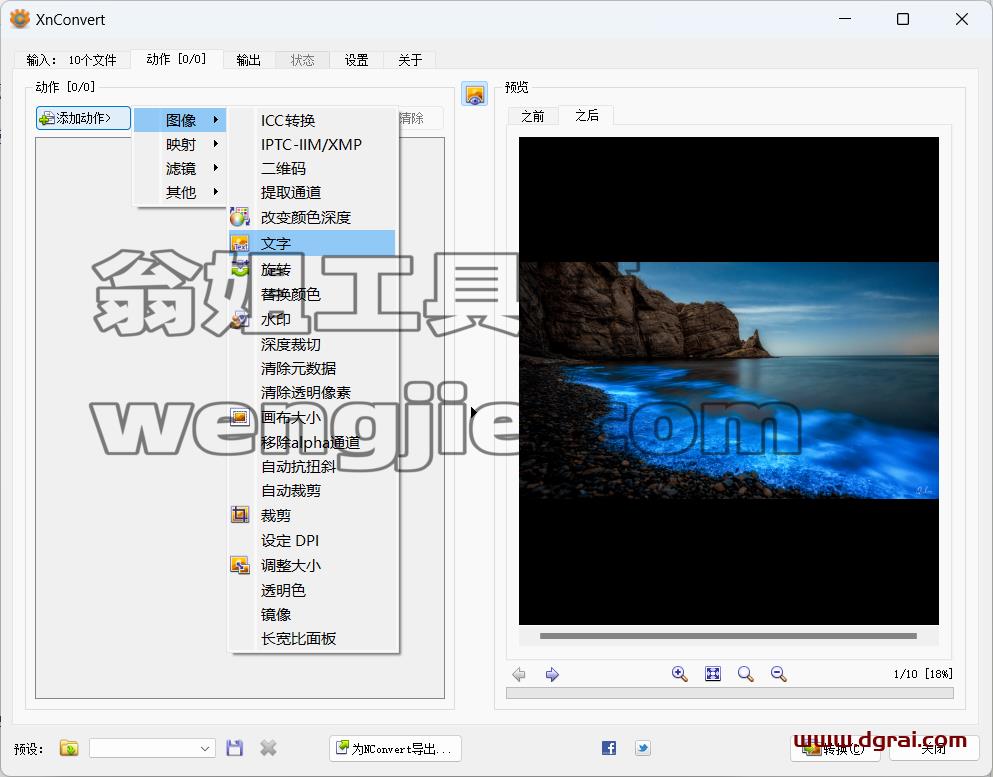Open the Facebook share icon
The height and width of the screenshot is (777, 993).
click(609, 748)
